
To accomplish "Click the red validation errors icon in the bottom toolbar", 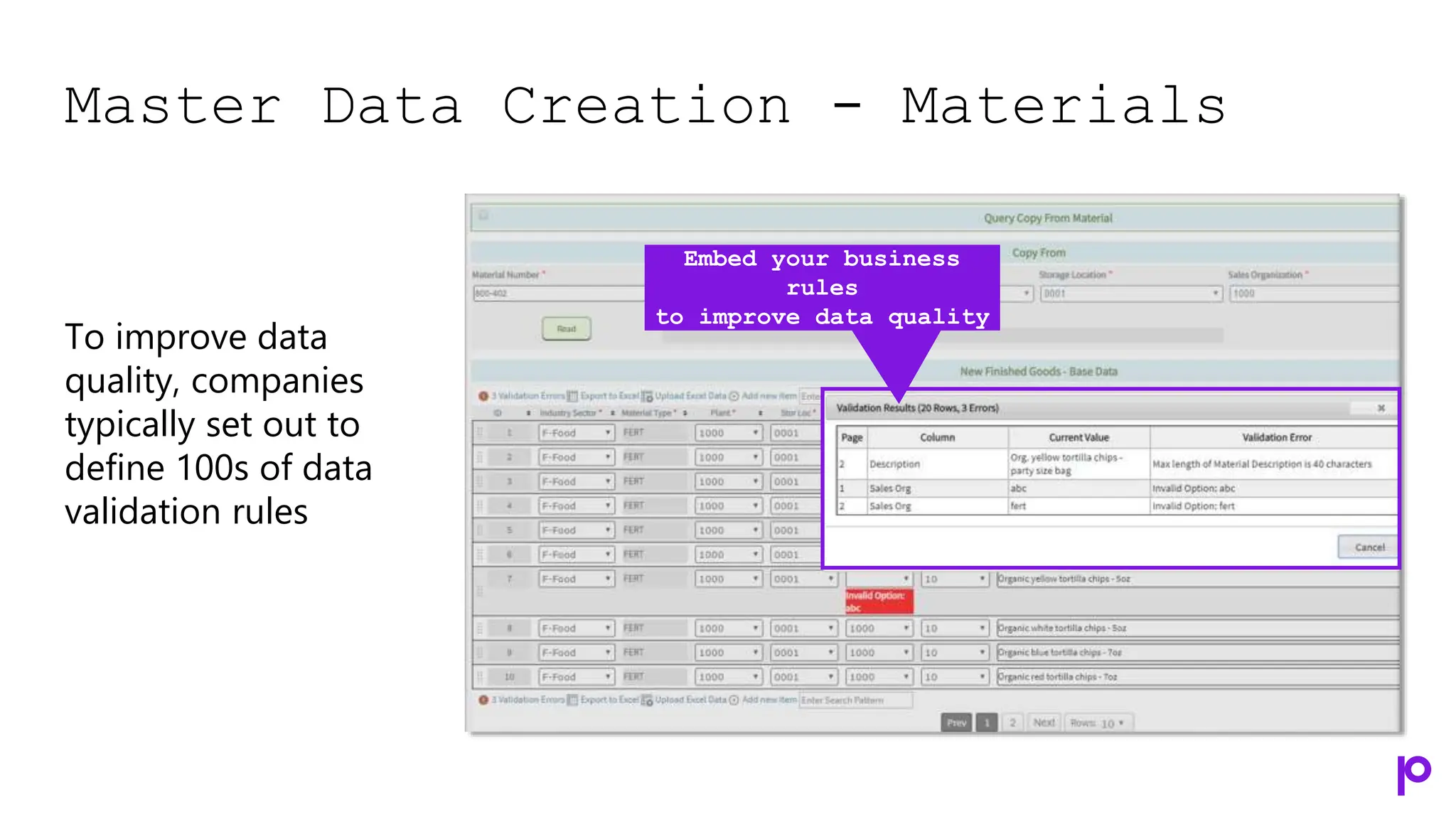I will (x=483, y=700).
